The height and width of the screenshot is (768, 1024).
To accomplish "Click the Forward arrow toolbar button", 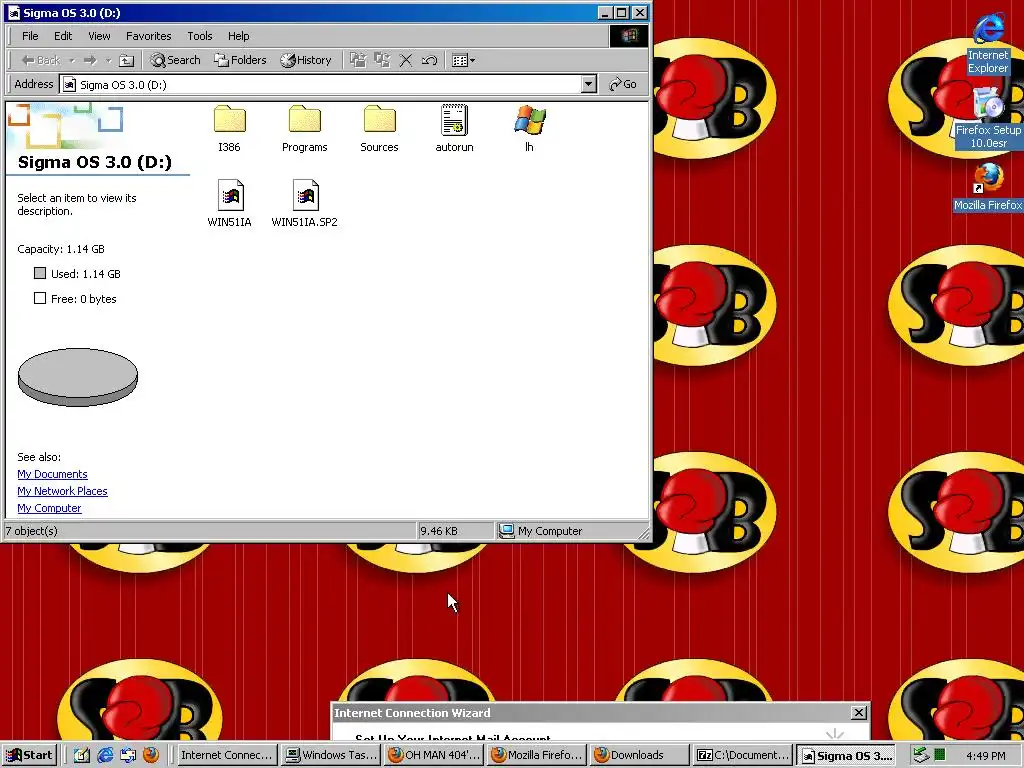I will [90, 61].
